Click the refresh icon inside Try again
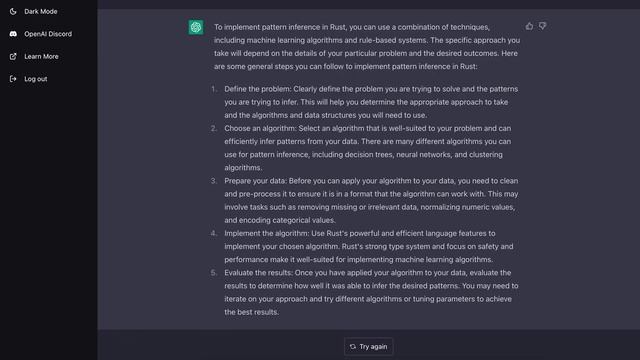The width and height of the screenshot is (640, 360). (353, 347)
